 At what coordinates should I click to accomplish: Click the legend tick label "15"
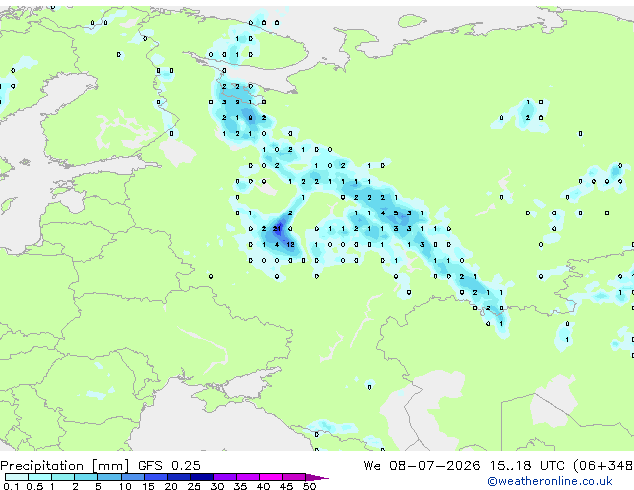point(148,486)
